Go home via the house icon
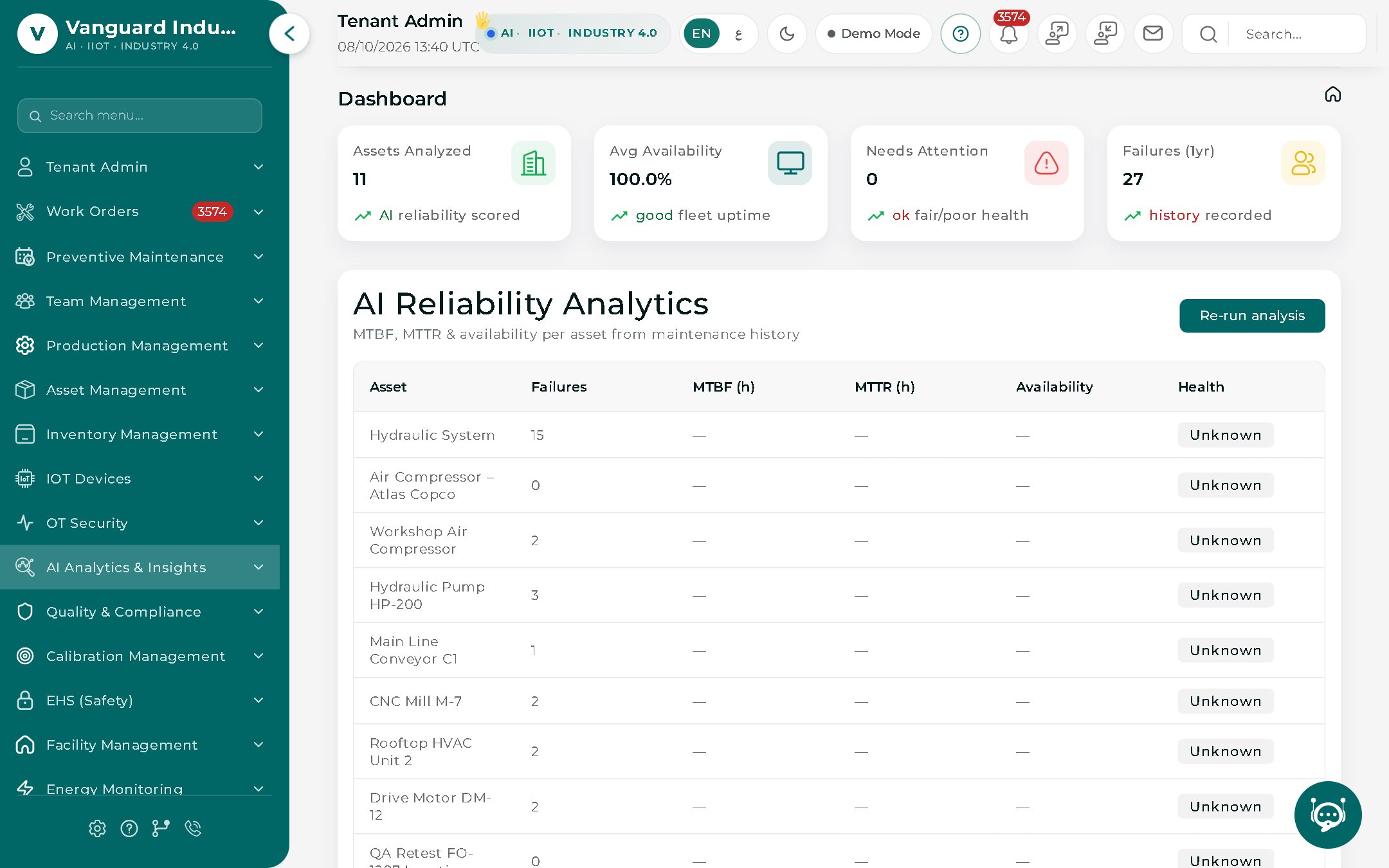Viewport: 1389px width, 868px height. (1333, 95)
